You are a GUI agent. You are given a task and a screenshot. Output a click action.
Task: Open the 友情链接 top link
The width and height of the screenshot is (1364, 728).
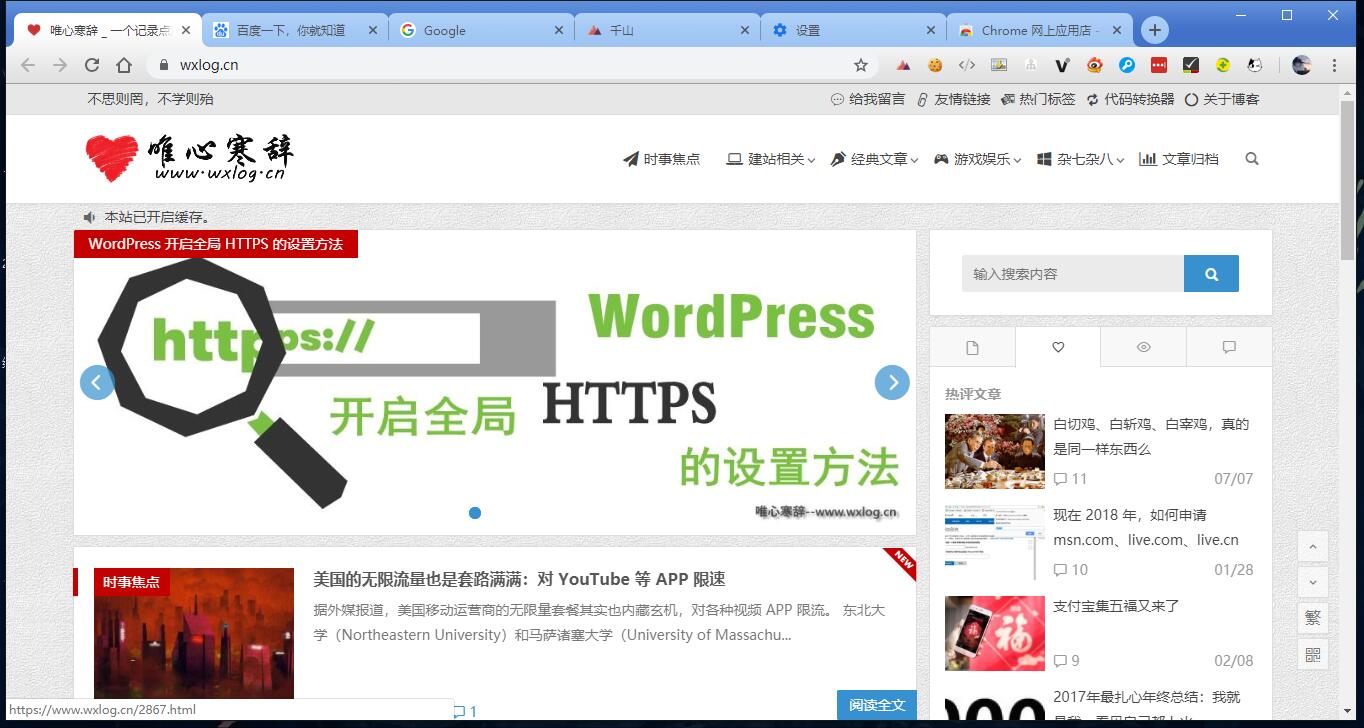pyautogui.click(x=953, y=99)
